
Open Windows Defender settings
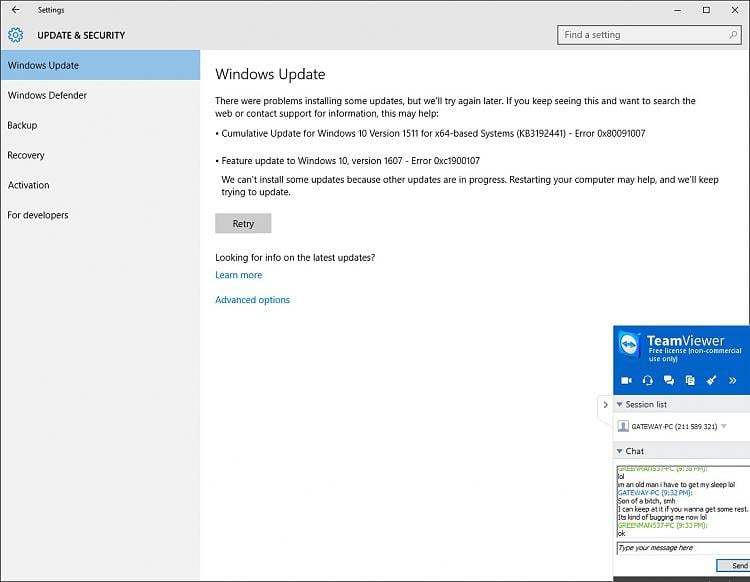click(x=100, y=95)
